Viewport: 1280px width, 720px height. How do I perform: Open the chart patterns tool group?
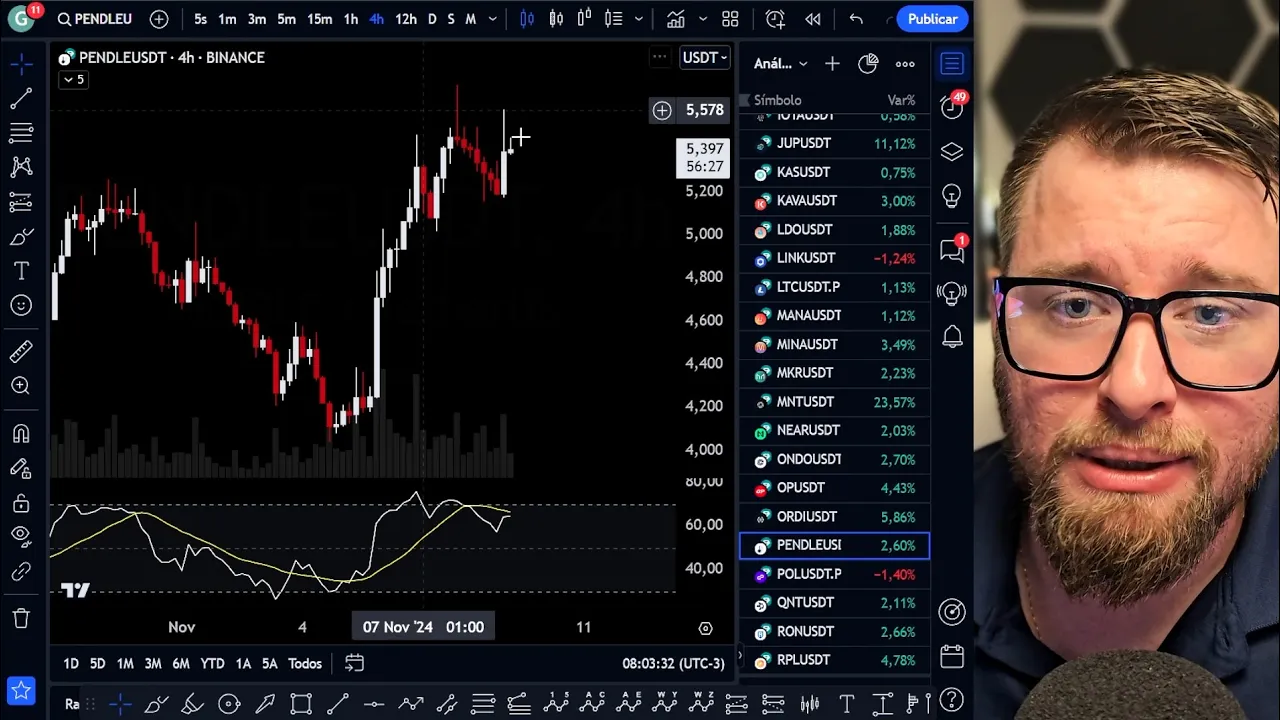(21, 167)
